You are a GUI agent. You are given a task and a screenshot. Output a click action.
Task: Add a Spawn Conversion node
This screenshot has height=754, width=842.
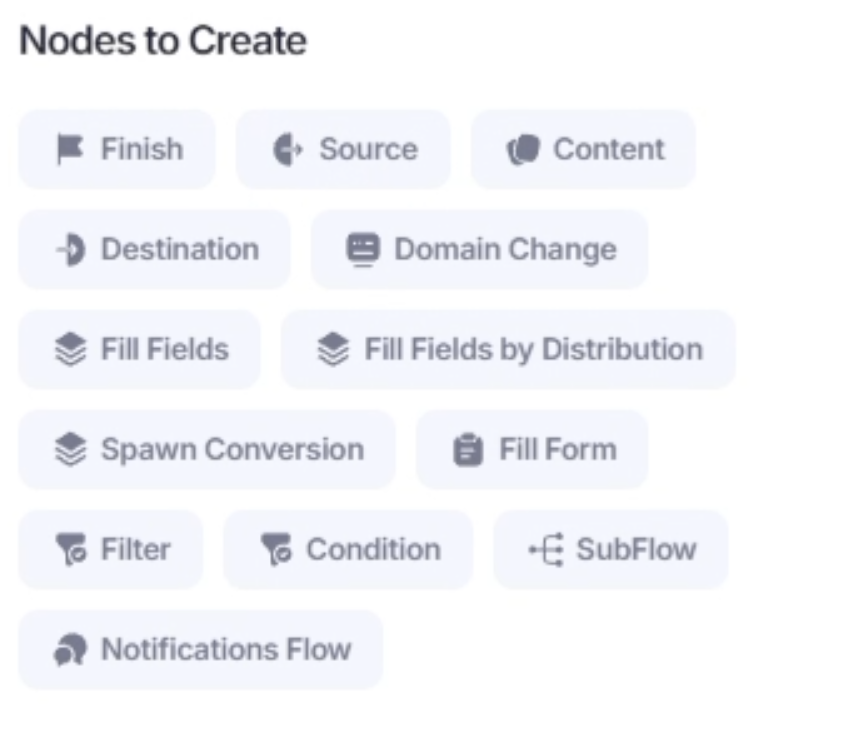click(x=206, y=449)
